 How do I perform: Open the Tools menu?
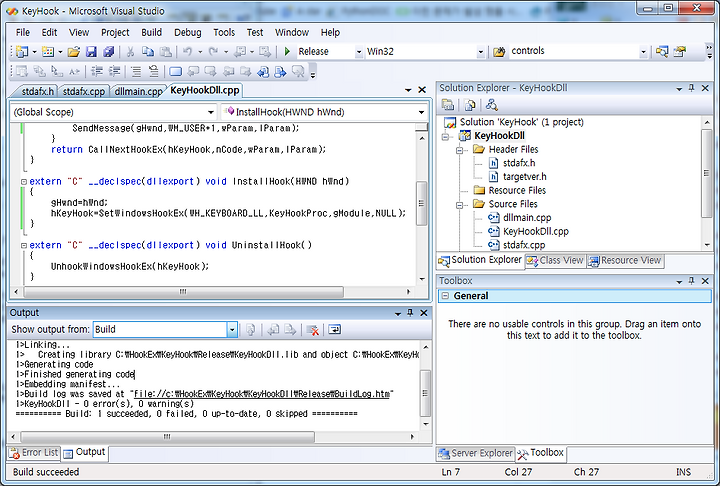click(x=224, y=32)
